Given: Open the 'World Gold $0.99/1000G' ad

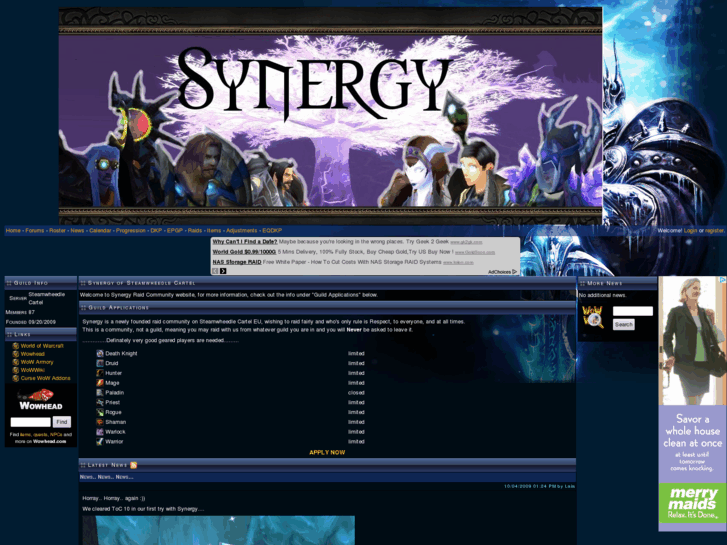Looking at the screenshot, I should (244, 252).
